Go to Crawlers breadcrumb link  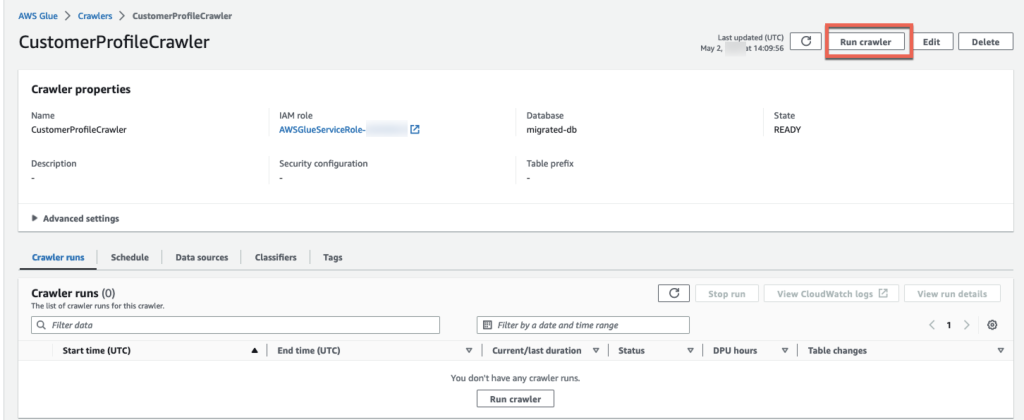pos(95,16)
